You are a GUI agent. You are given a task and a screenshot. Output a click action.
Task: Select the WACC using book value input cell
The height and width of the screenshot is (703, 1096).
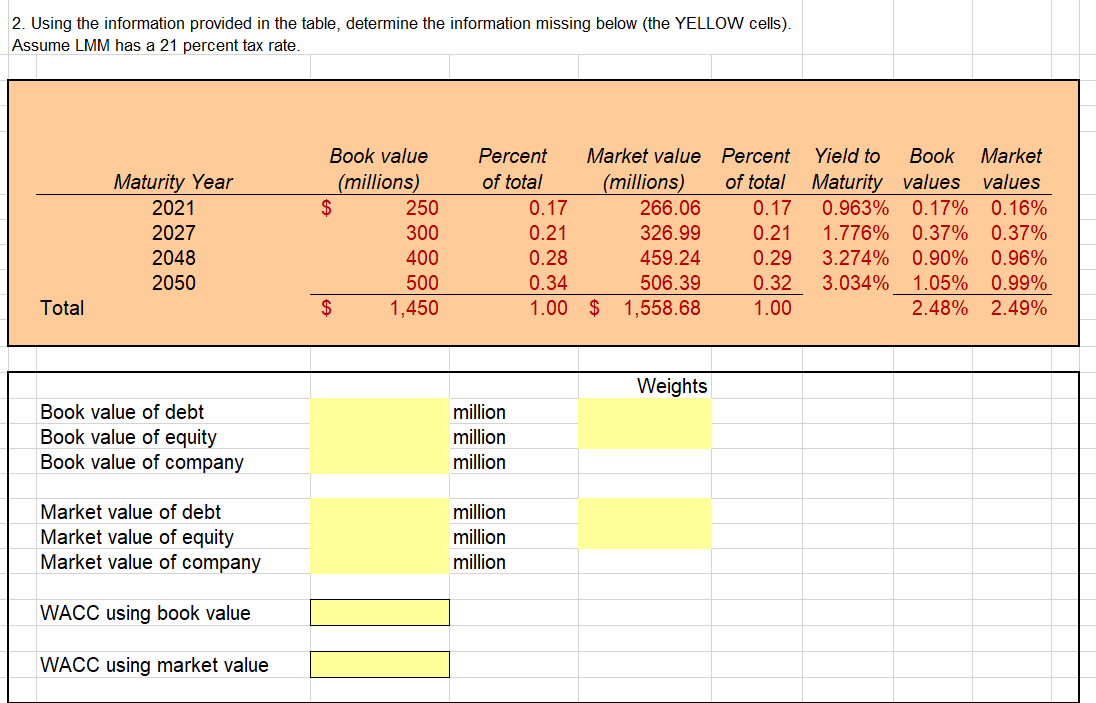(x=379, y=612)
